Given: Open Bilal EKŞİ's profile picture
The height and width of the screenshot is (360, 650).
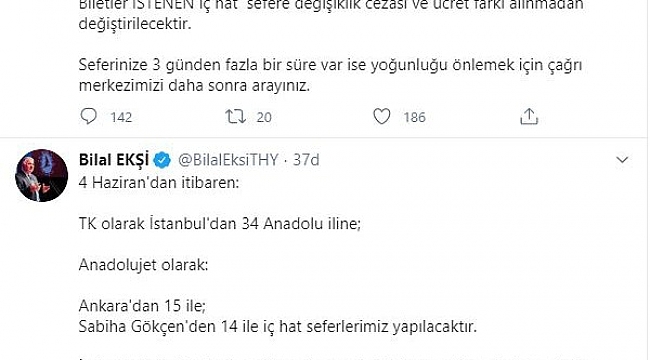Looking at the screenshot, I should [41, 175].
